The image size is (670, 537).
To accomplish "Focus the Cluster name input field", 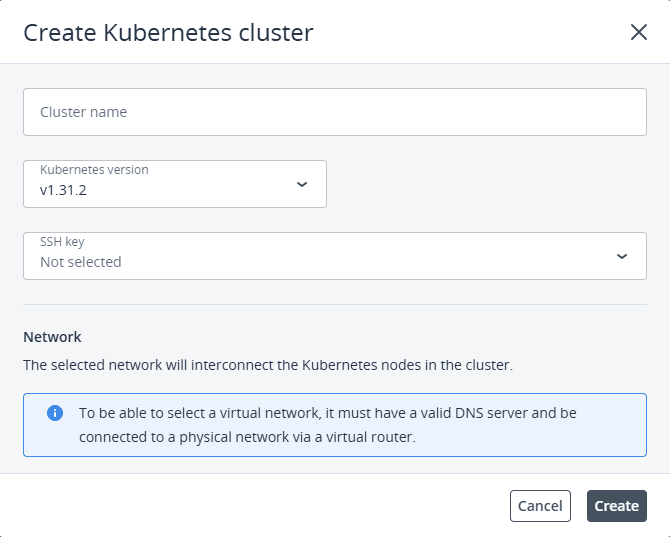I will point(335,112).
